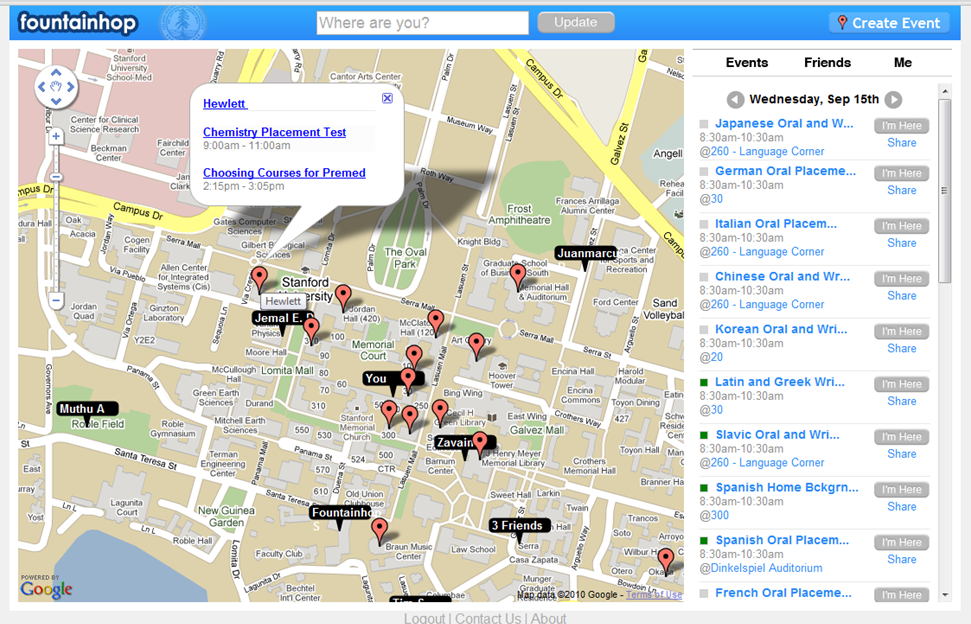Click the 'You' marker label on map
Image resolution: width=971 pixels, height=624 pixels.
click(x=377, y=379)
